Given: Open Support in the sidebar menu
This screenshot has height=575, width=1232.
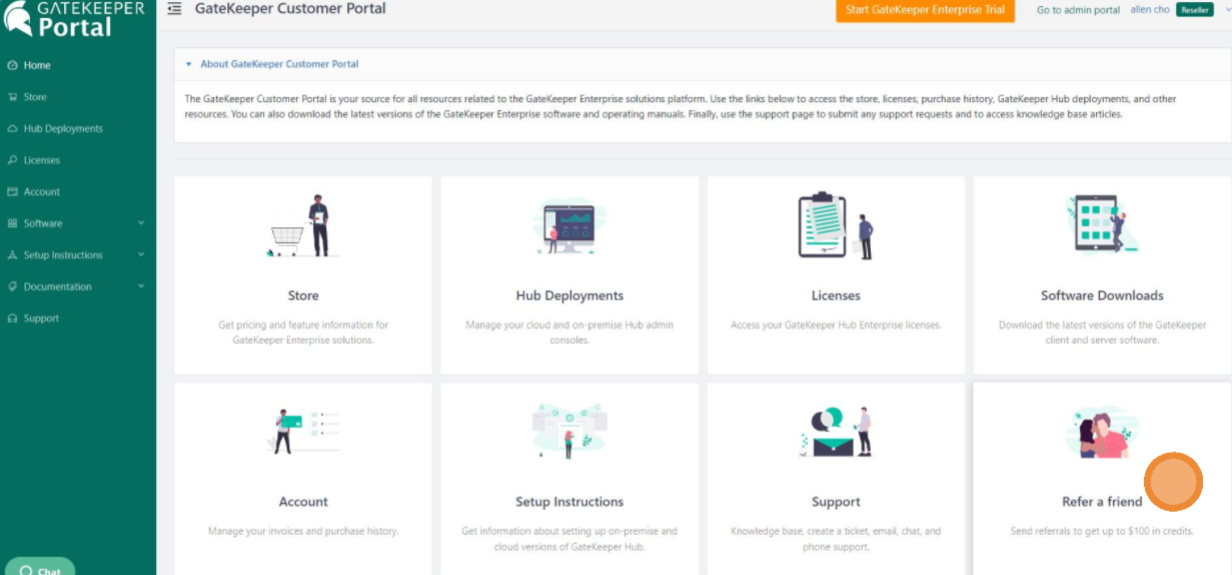Looking at the screenshot, I should (x=41, y=318).
